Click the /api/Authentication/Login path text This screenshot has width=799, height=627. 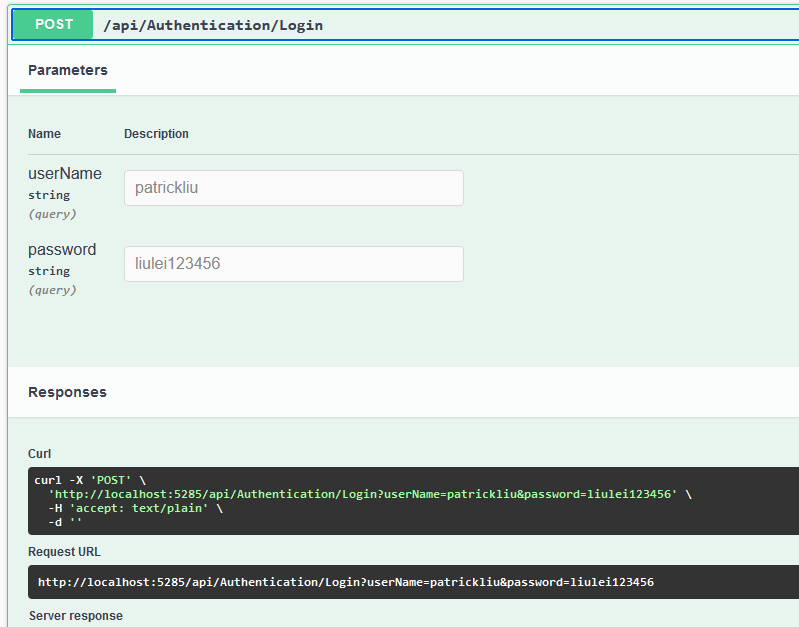pos(213,25)
